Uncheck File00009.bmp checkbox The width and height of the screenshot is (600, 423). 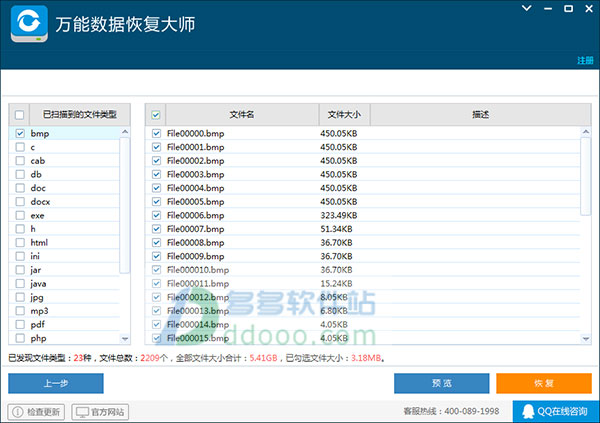click(x=156, y=256)
